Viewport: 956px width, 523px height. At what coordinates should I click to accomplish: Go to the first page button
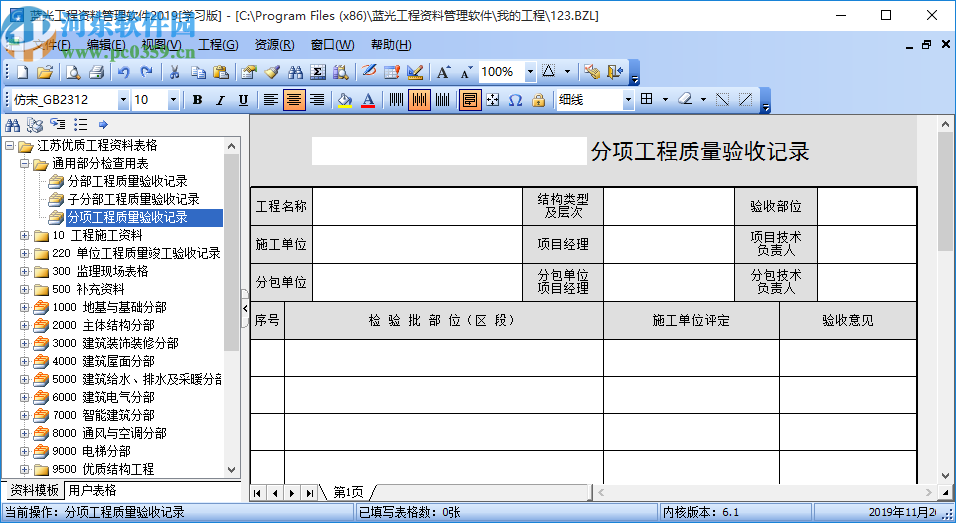click(x=258, y=493)
